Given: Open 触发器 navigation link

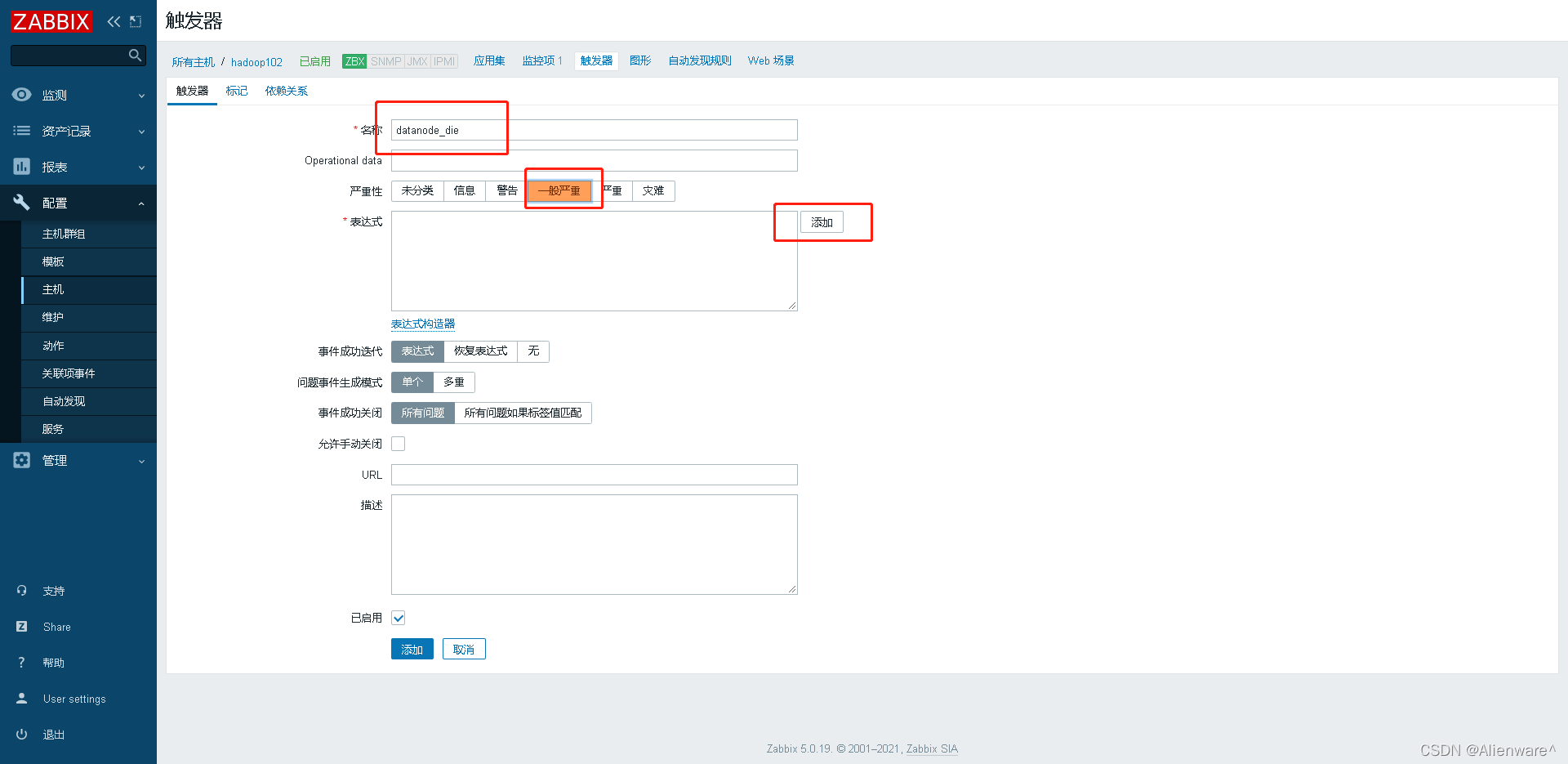Looking at the screenshot, I should pyautogui.click(x=596, y=60).
